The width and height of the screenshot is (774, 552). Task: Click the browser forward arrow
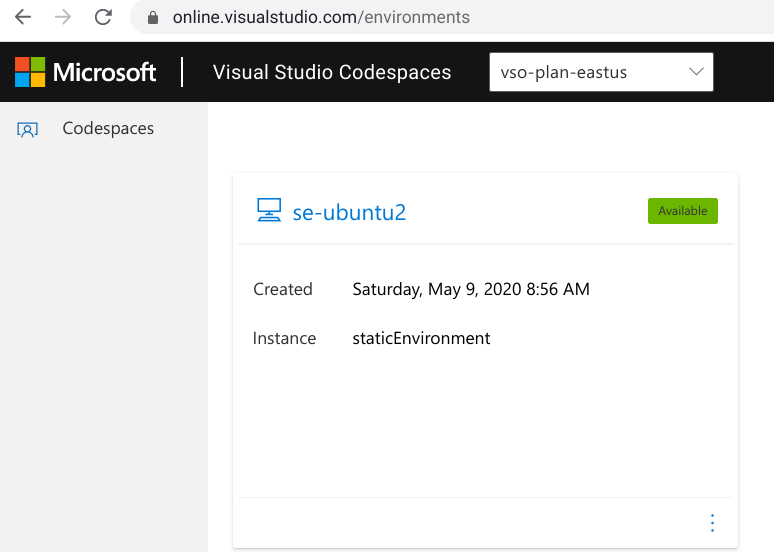pyautogui.click(x=63, y=17)
